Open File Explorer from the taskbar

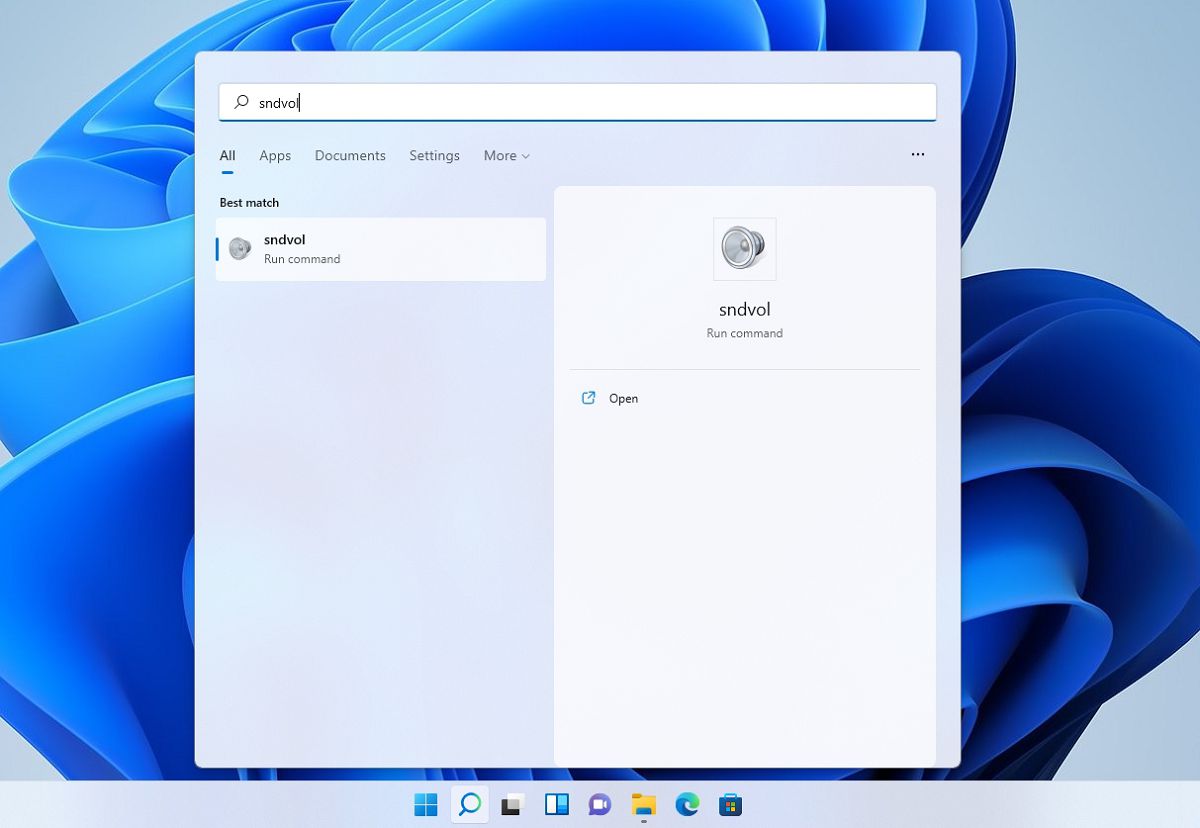coord(642,804)
